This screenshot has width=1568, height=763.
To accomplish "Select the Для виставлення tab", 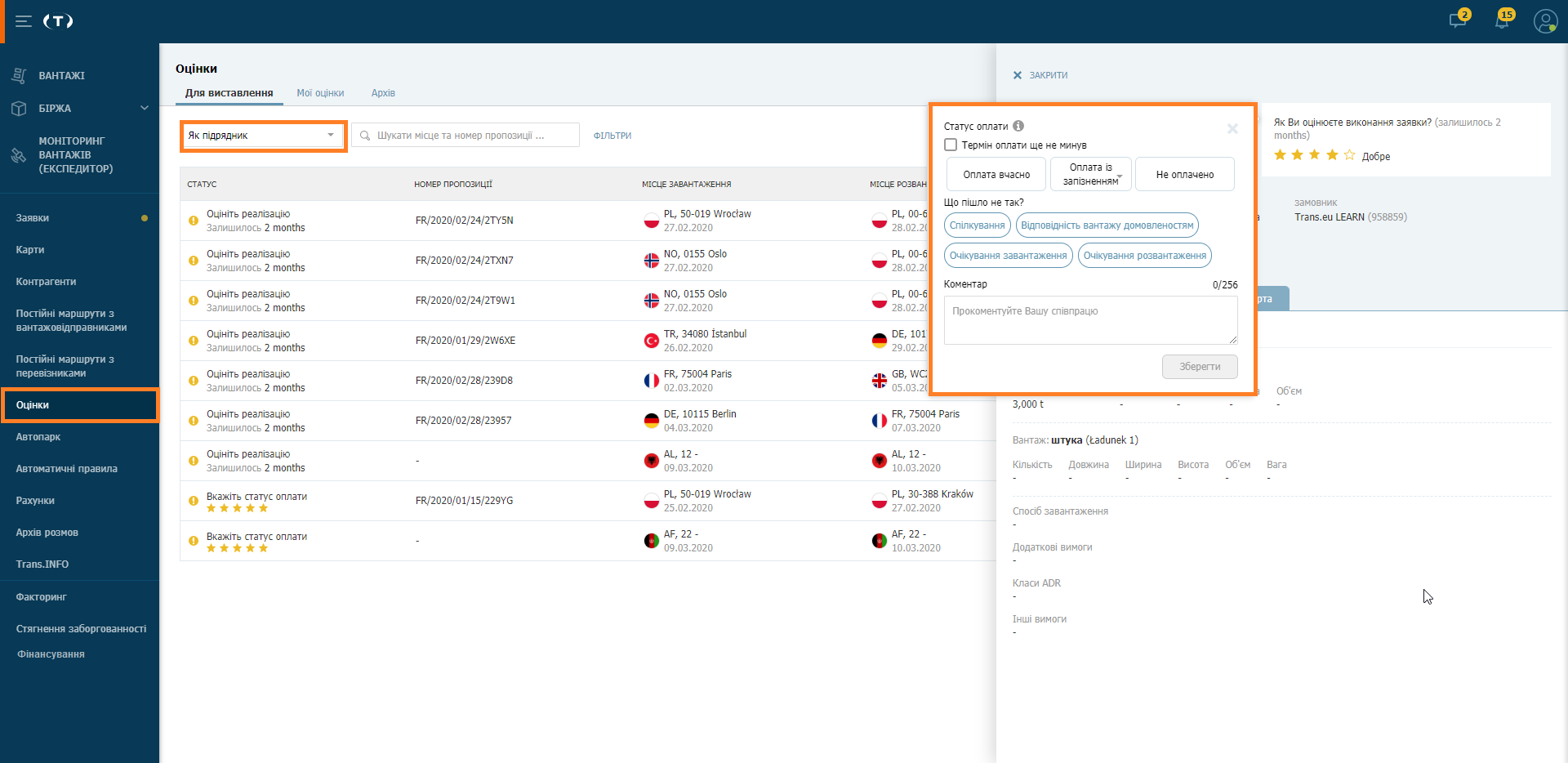I will tap(229, 93).
